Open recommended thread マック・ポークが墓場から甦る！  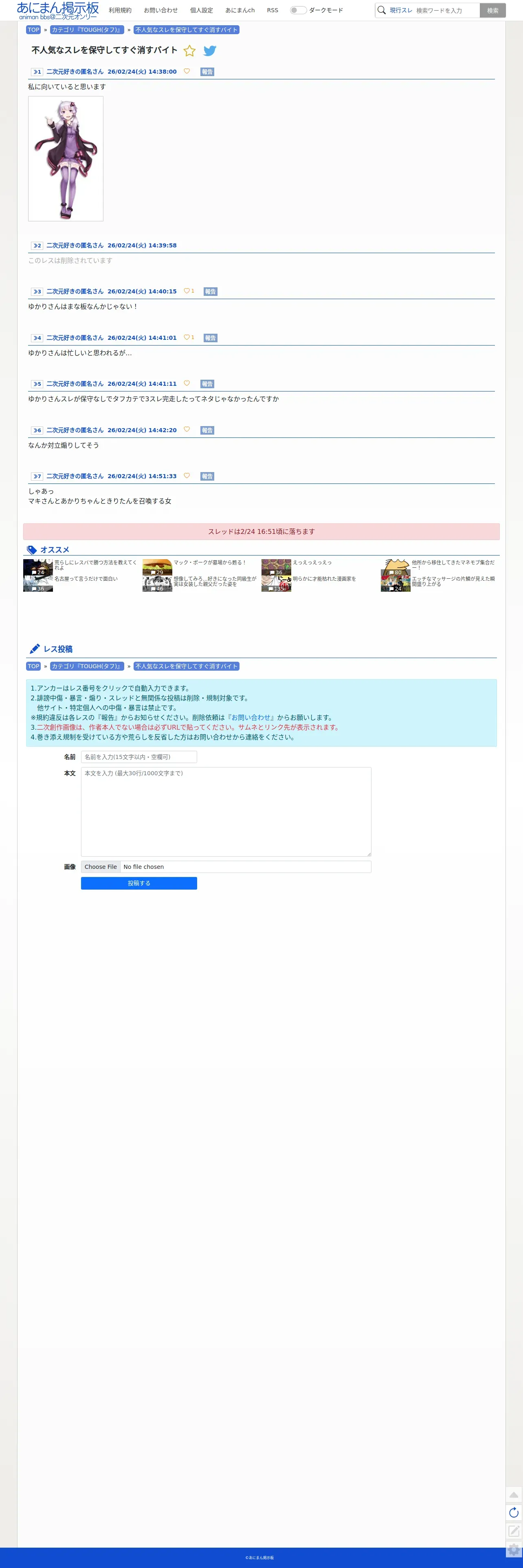pyautogui.click(x=210, y=562)
